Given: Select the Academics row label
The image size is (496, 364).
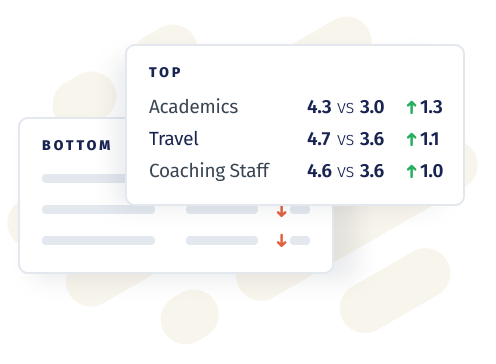Looking at the screenshot, I should [x=193, y=107].
